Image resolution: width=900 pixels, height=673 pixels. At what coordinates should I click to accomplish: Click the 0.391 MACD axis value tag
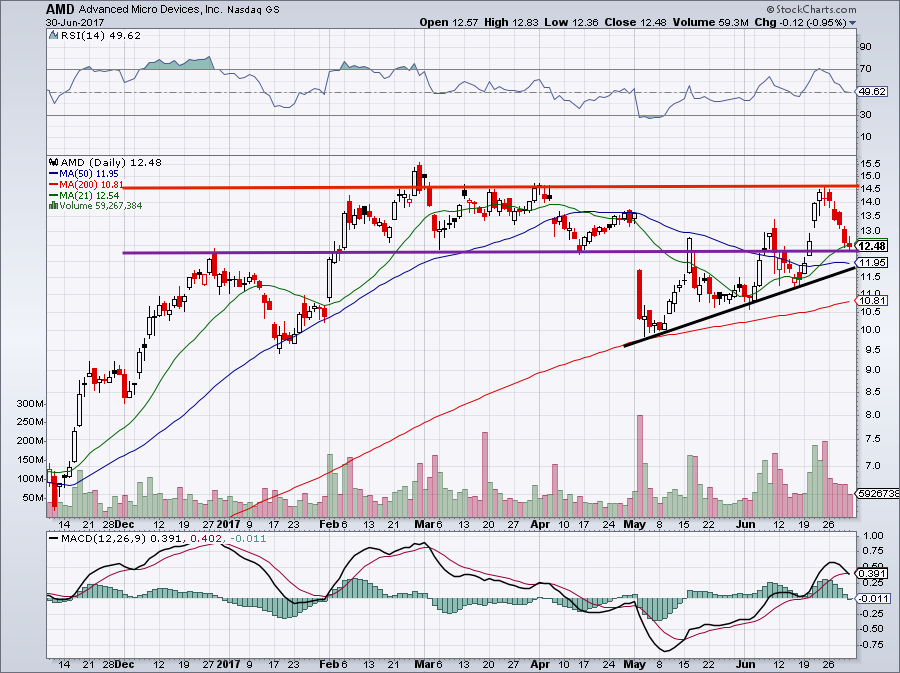point(871,573)
